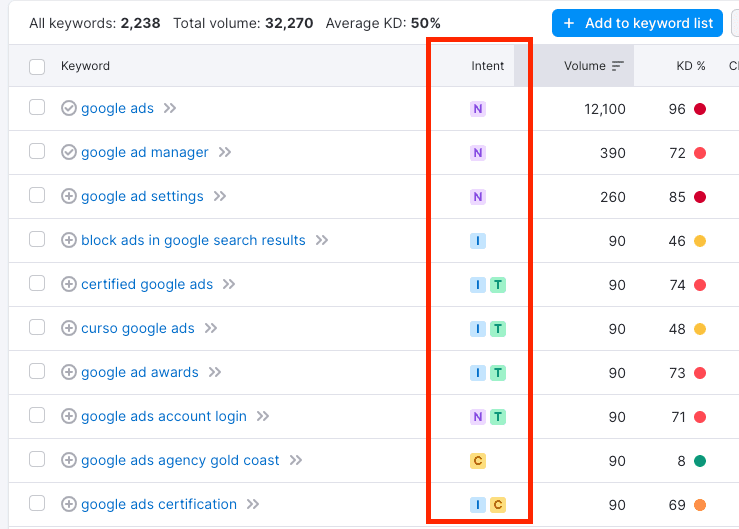
Task: Open double-arrow icon next to google ad settings
Action: 220,196
